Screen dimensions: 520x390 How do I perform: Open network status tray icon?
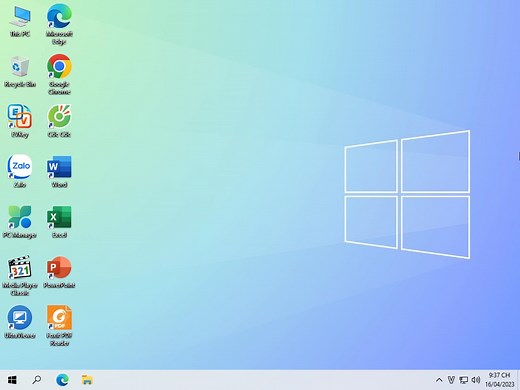[463, 380]
